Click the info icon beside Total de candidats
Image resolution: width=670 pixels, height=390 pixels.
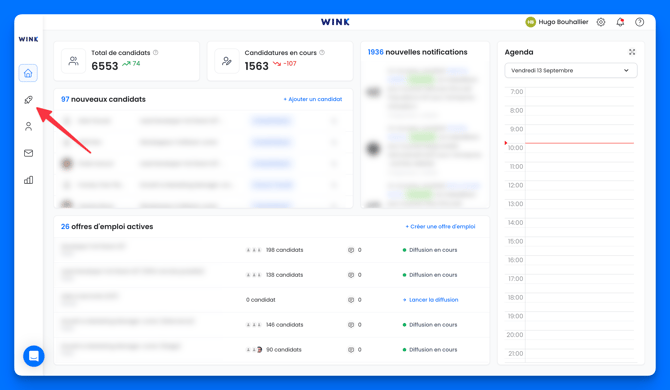click(x=156, y=53)
